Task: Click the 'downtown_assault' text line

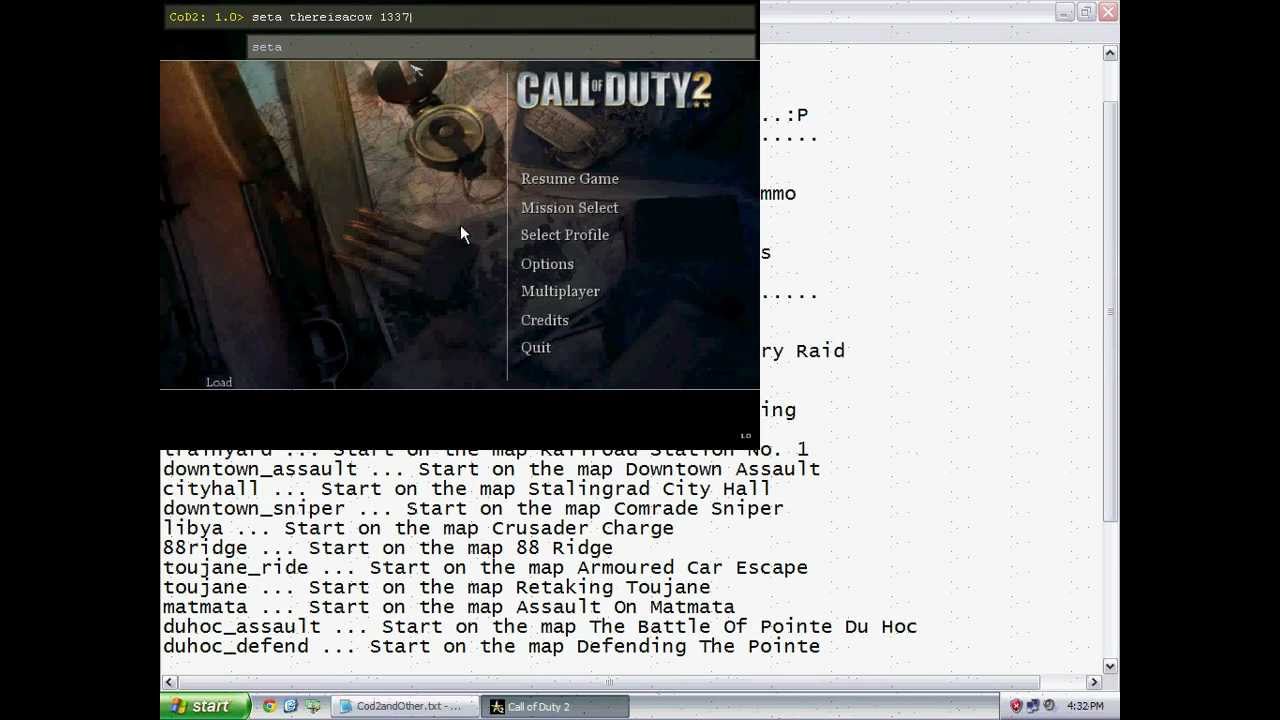Action: tap(491, 469)
